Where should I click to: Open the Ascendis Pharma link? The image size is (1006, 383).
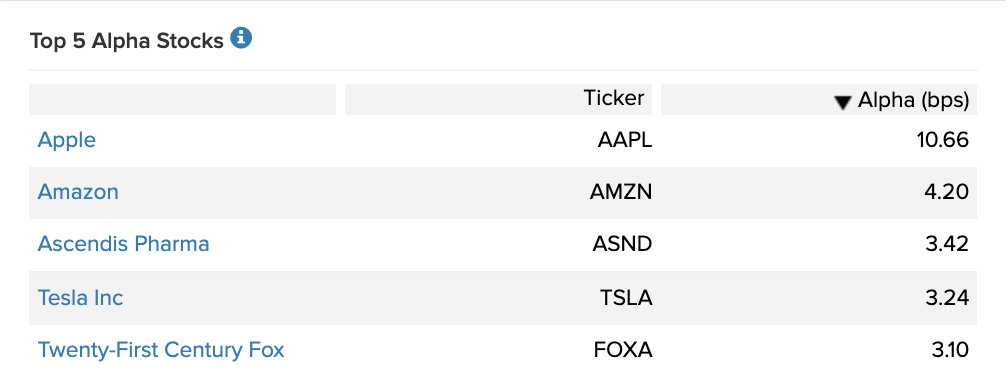124,244
